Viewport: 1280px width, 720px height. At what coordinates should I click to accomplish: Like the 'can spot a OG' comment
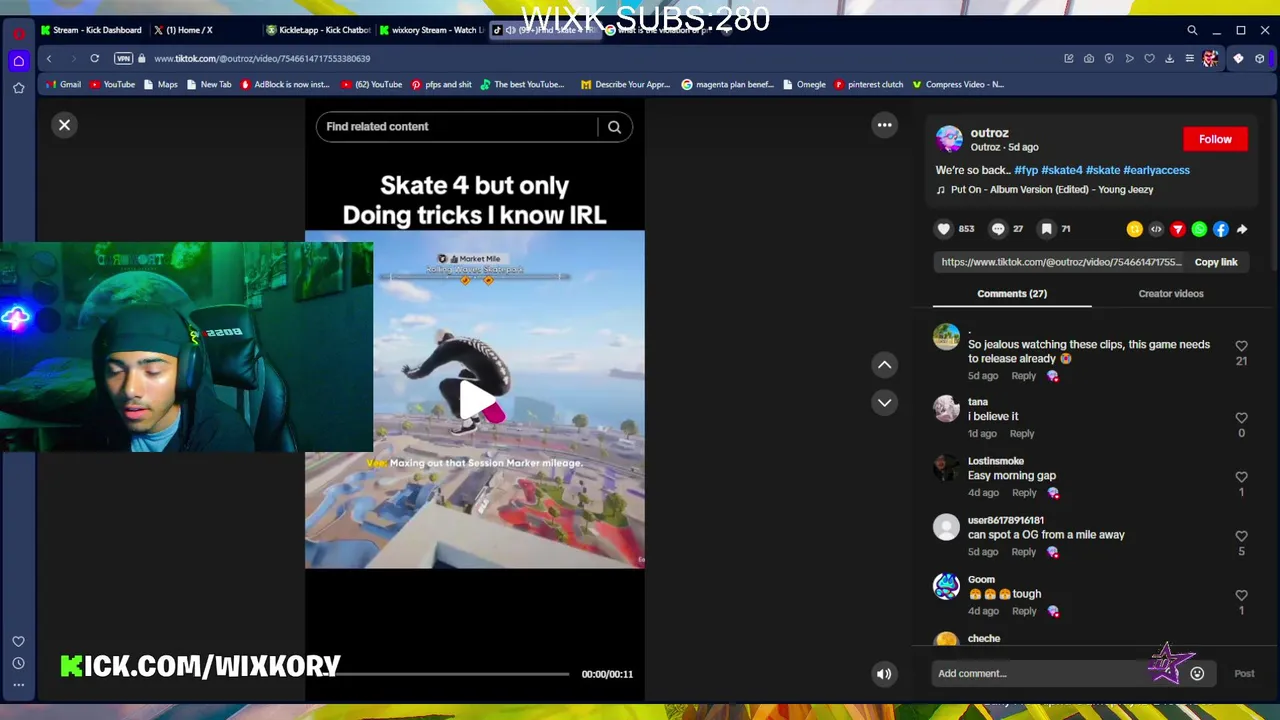[x=1241, y=536]
